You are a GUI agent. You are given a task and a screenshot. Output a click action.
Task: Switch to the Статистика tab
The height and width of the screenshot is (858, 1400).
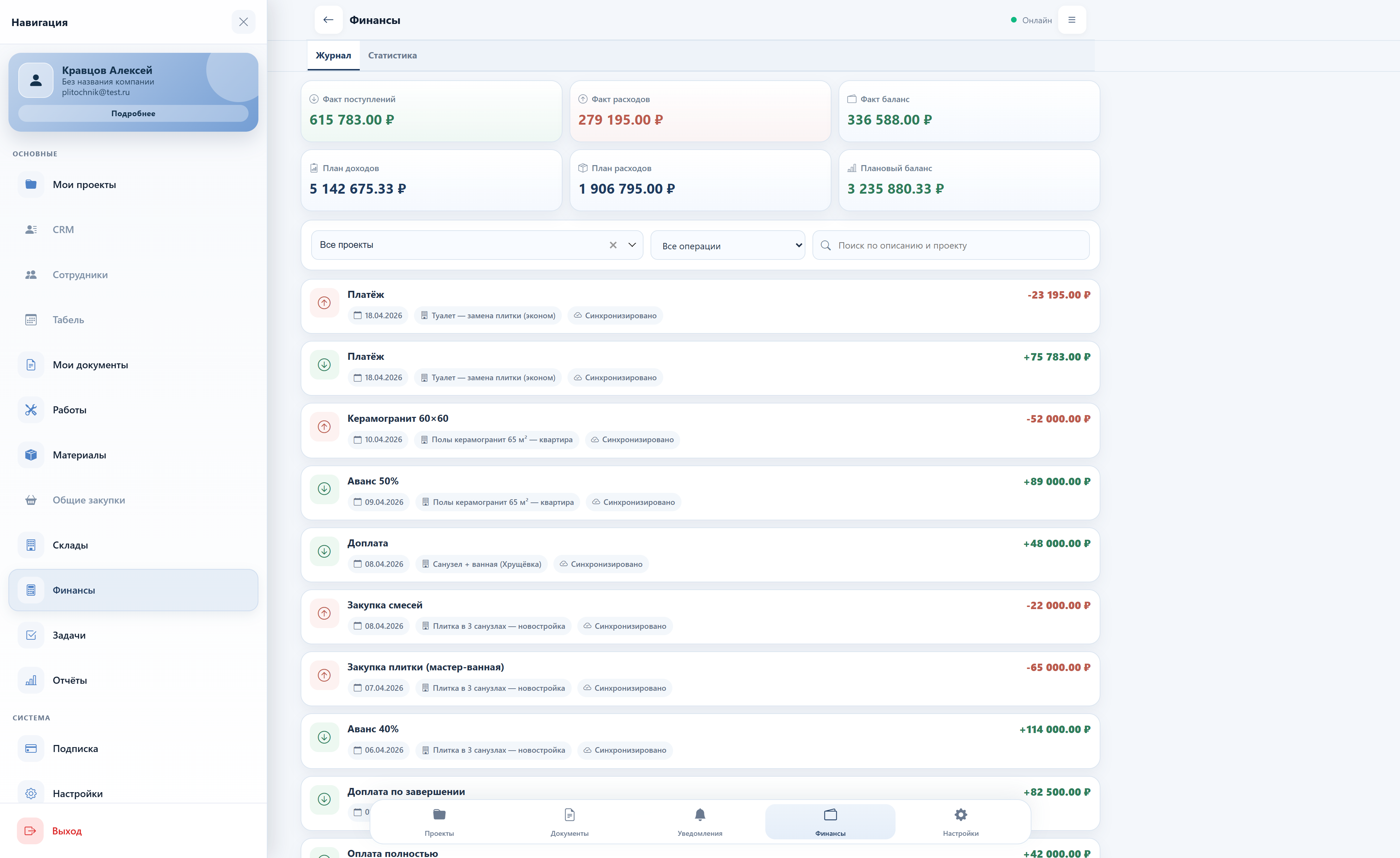tap(392, 56)
